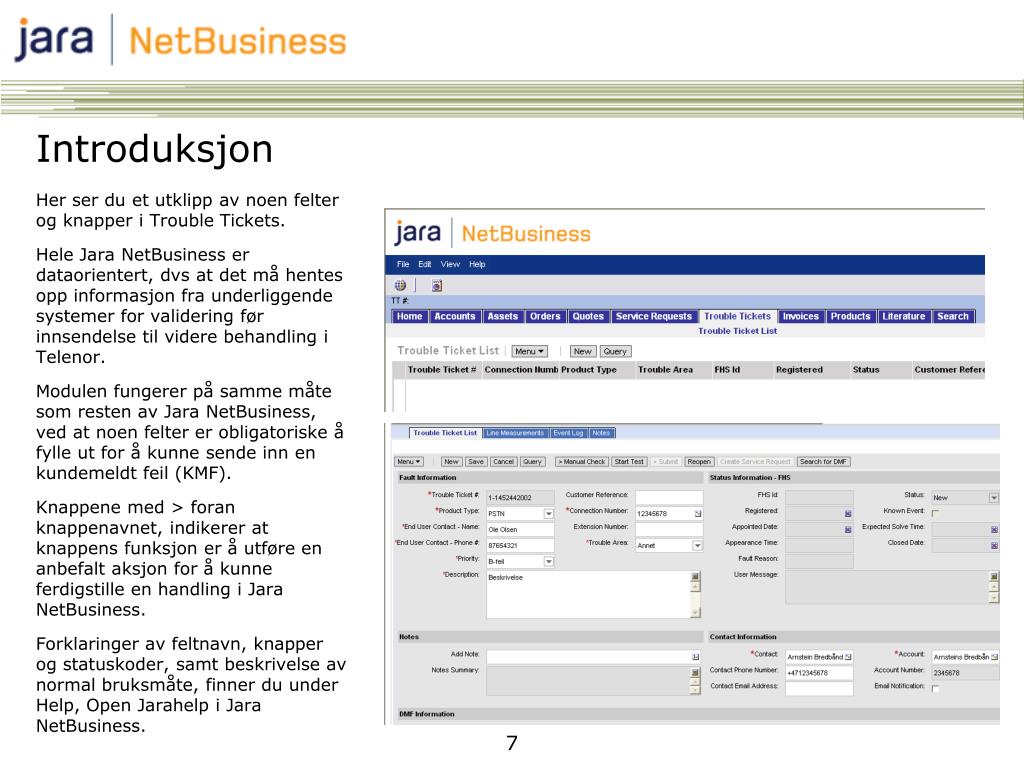Image resolution: width=1024 pixels, height=768 pixels.
Task: Click the User Message expand icon
Action: (993, 577)
